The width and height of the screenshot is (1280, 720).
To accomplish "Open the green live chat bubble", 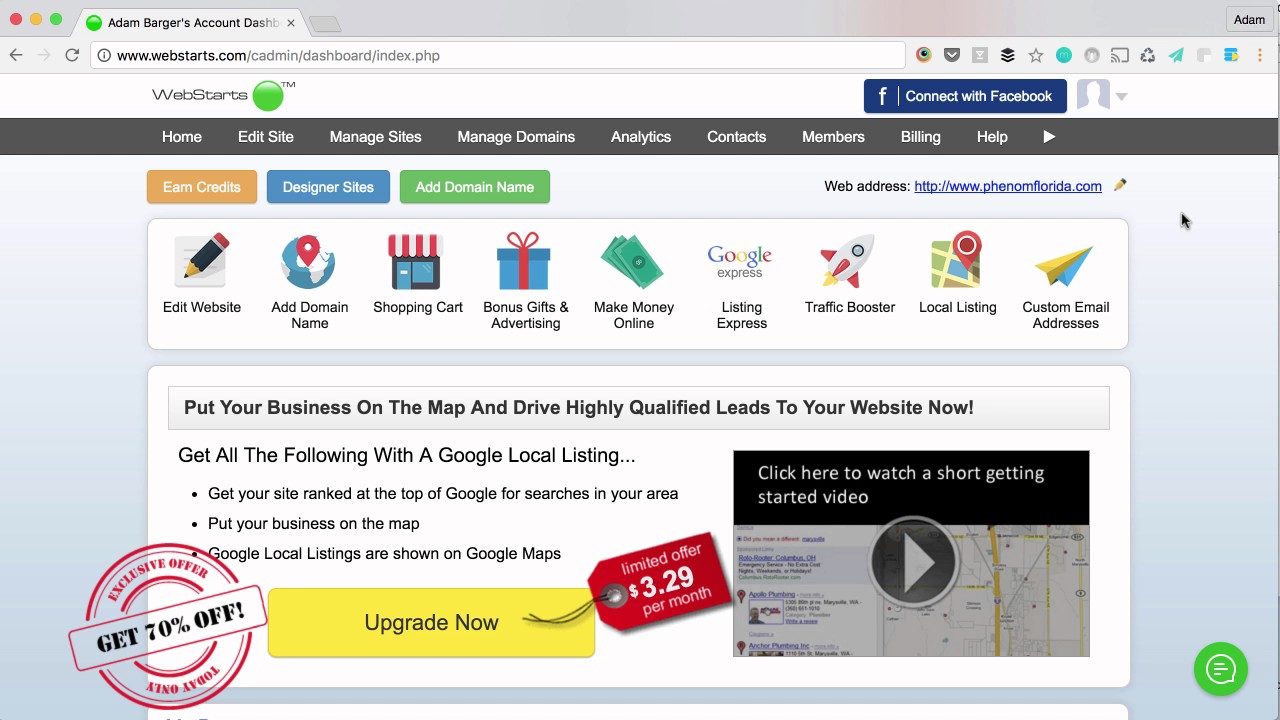I will tap(1221, 668).
